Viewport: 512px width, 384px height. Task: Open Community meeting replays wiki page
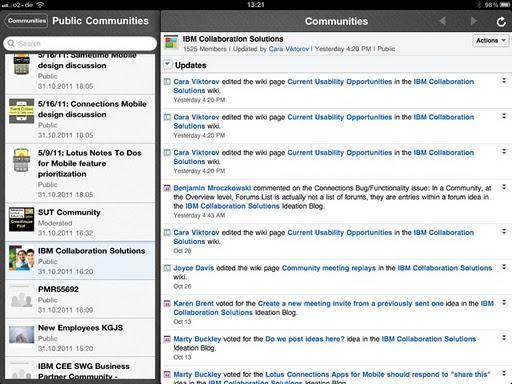(329, 268)
